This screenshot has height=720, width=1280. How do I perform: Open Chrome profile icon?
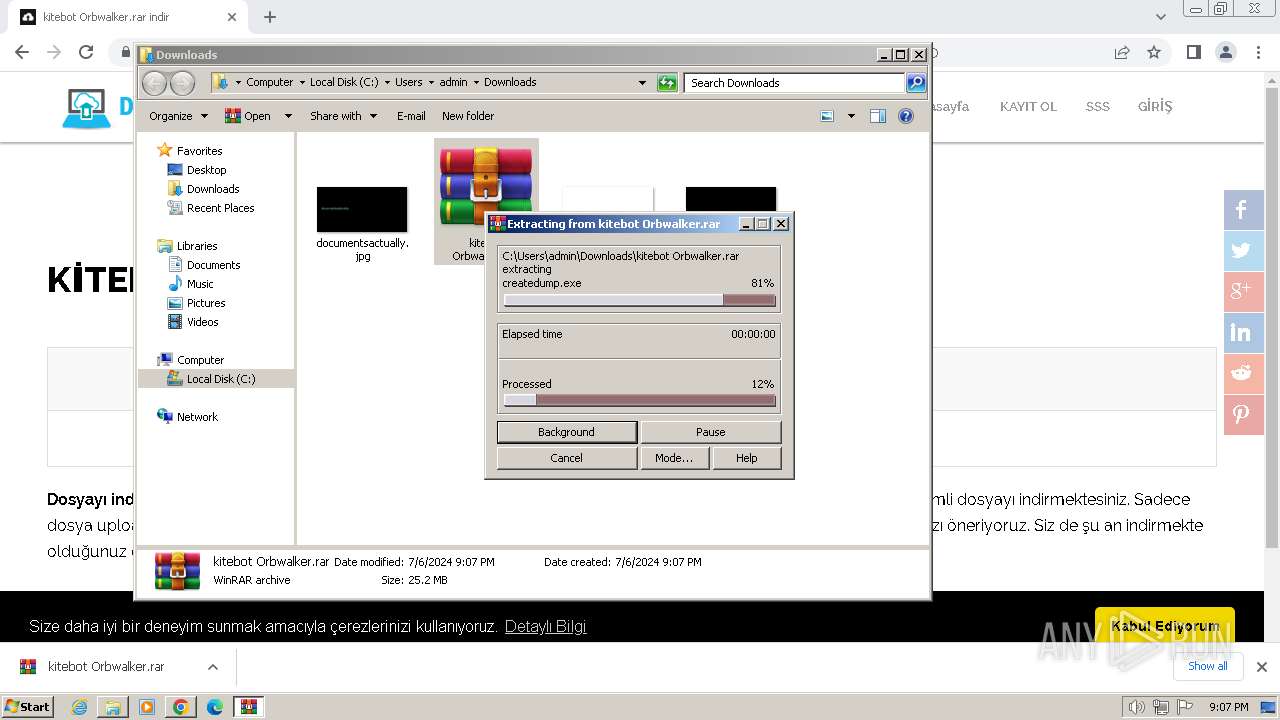pos(1226,52)
